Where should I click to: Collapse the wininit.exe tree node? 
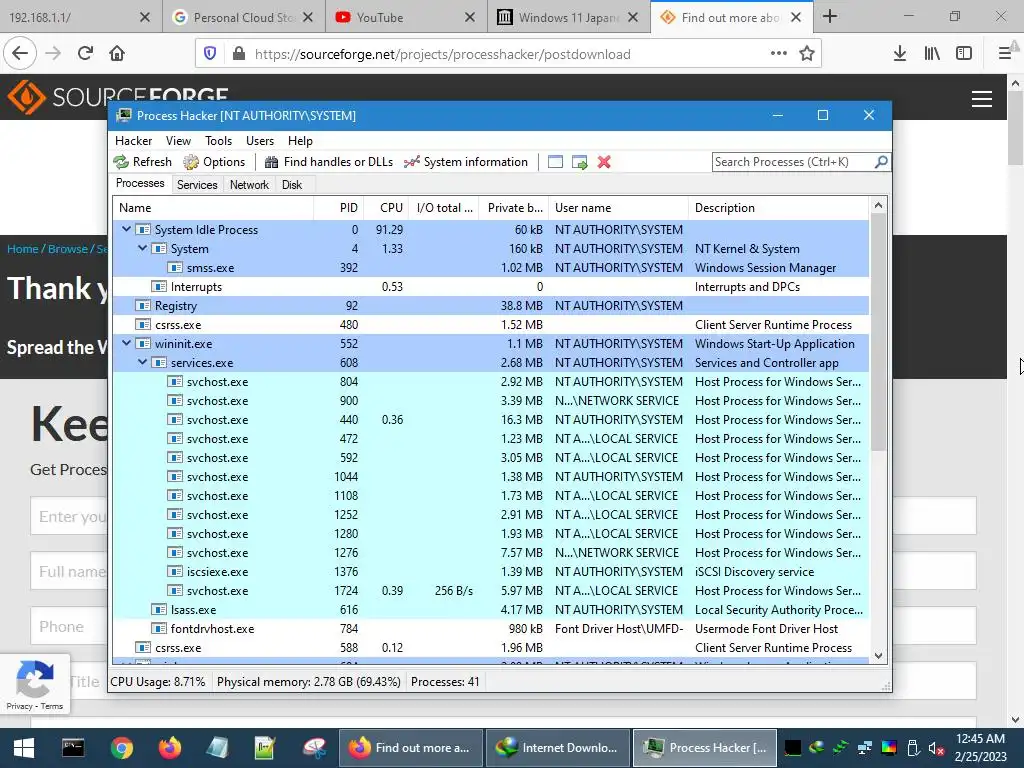click(127, 343)
